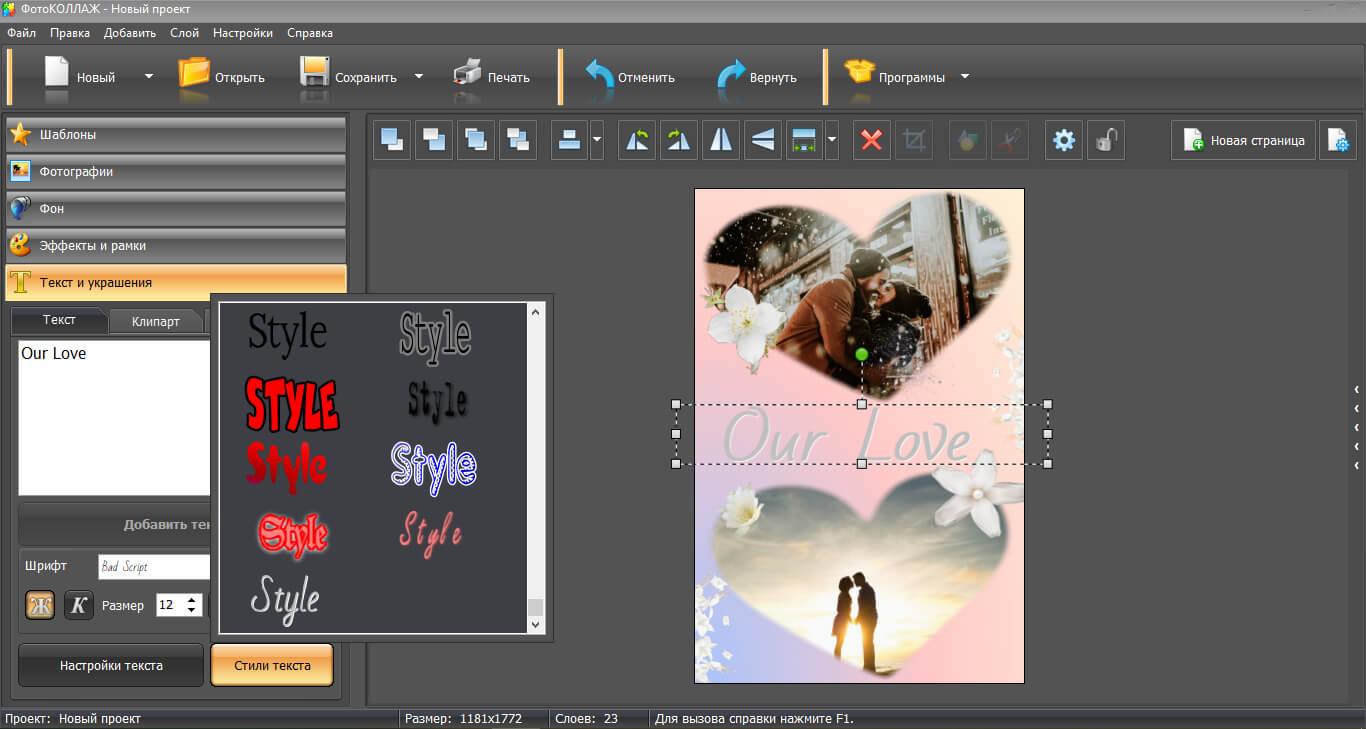Image resolution: width=1366 pixels, height=729 pixels.
Task: Open the stretch options dropdown arrow
Action: tap(831, 140)
